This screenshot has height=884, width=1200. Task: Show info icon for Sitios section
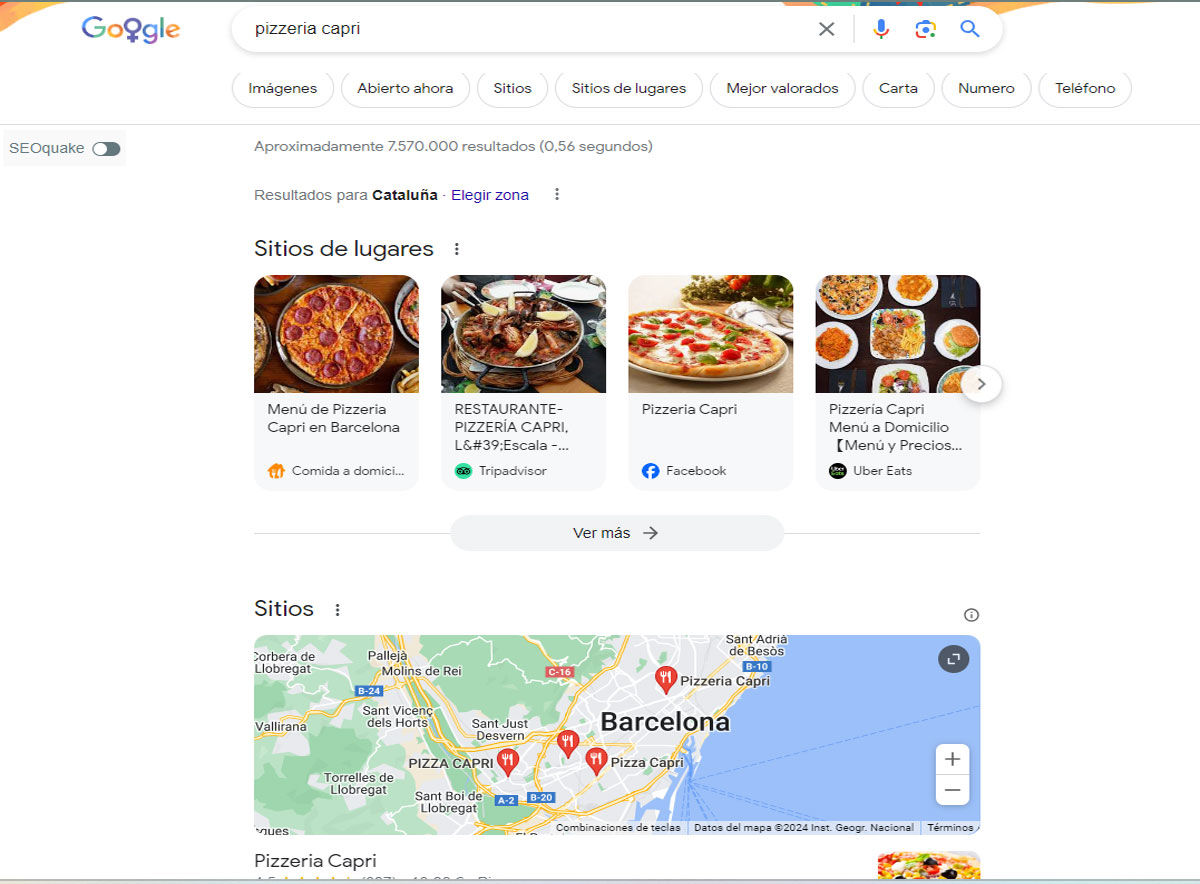[971, 615]
